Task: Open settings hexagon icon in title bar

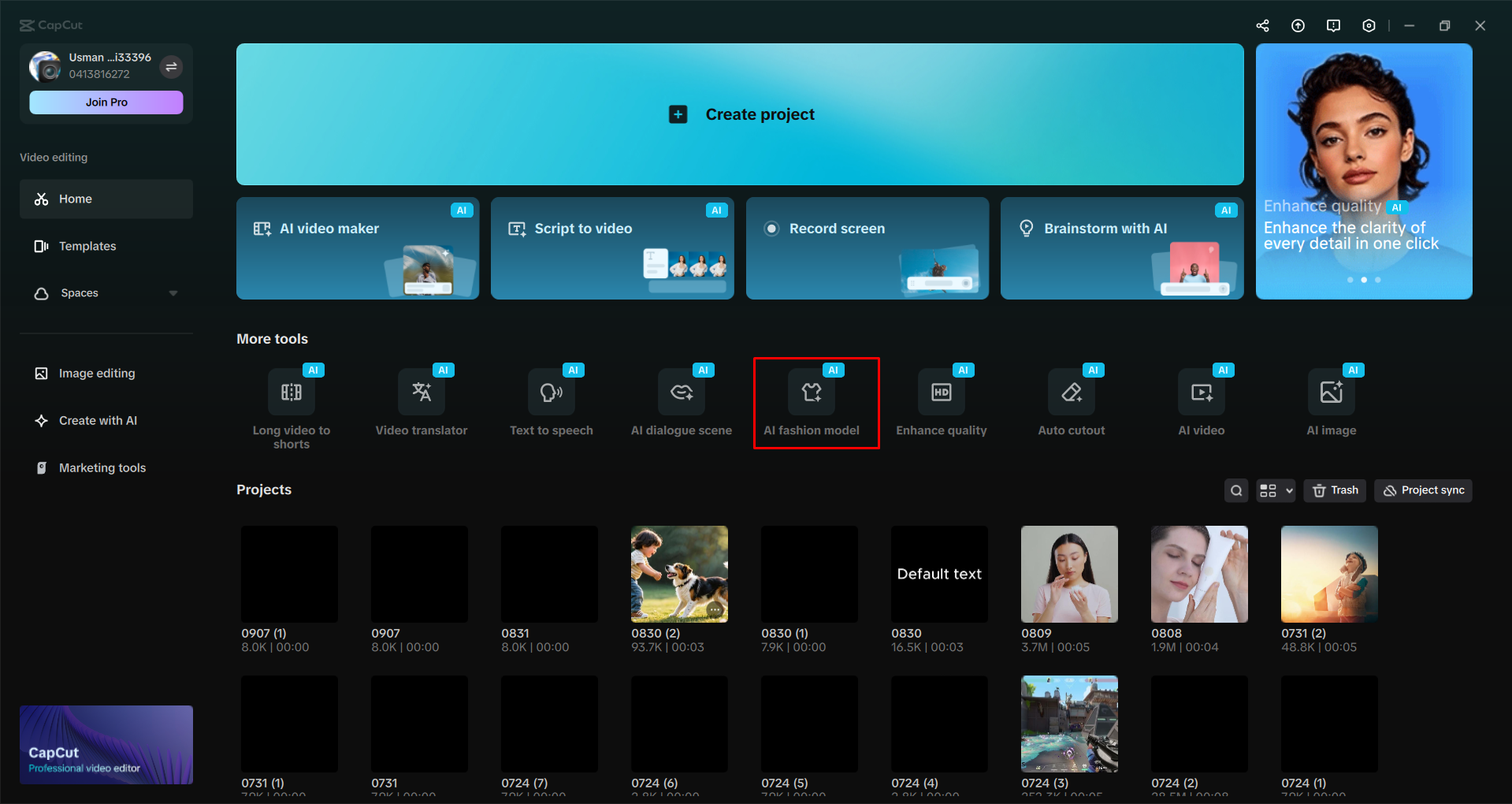Action: pyautogui.click(x=1369, y=26)
